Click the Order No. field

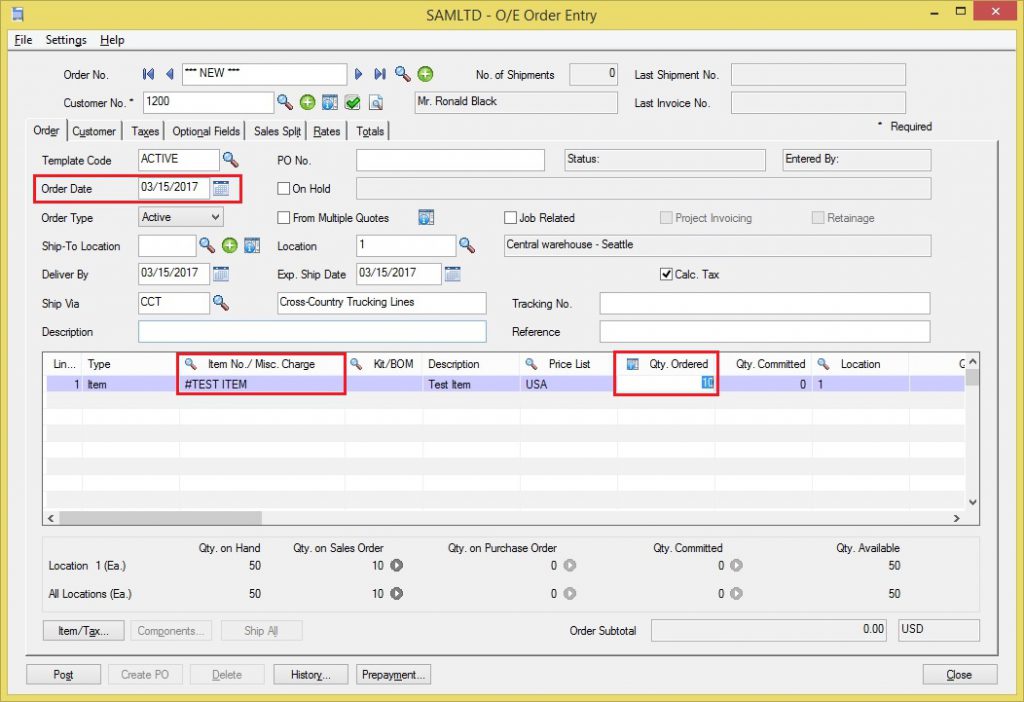[264, 74]
